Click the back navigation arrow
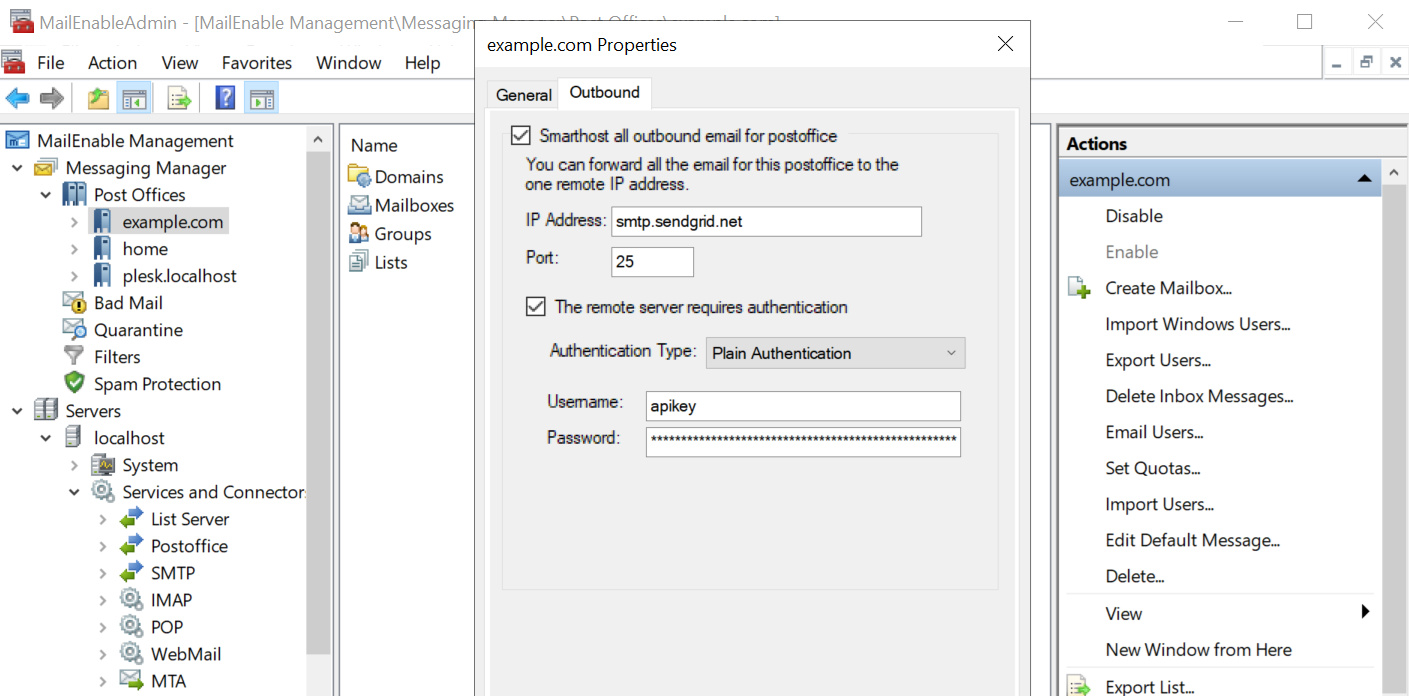1409x696 pixels. [x=20, y=97]
